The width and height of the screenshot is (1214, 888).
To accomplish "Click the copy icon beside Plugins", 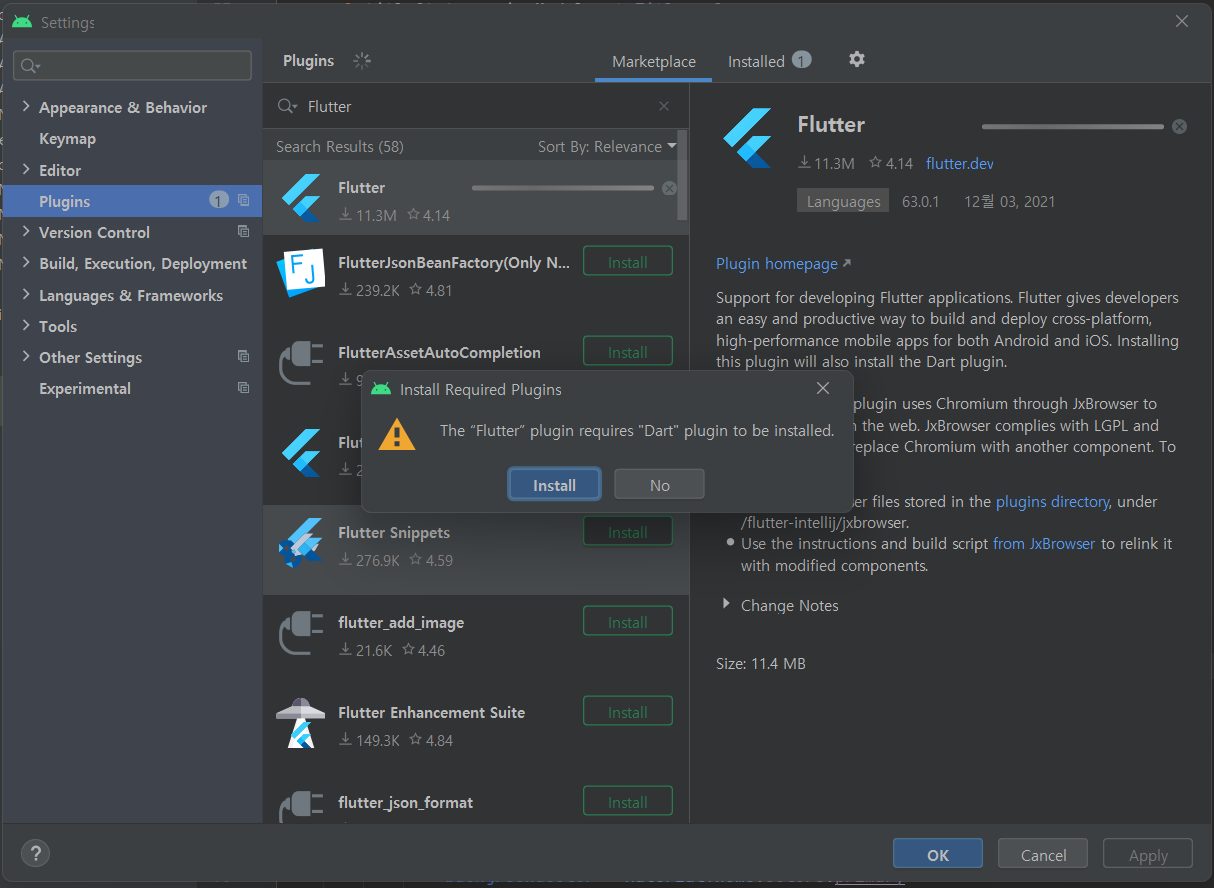I will pos(243,201).
